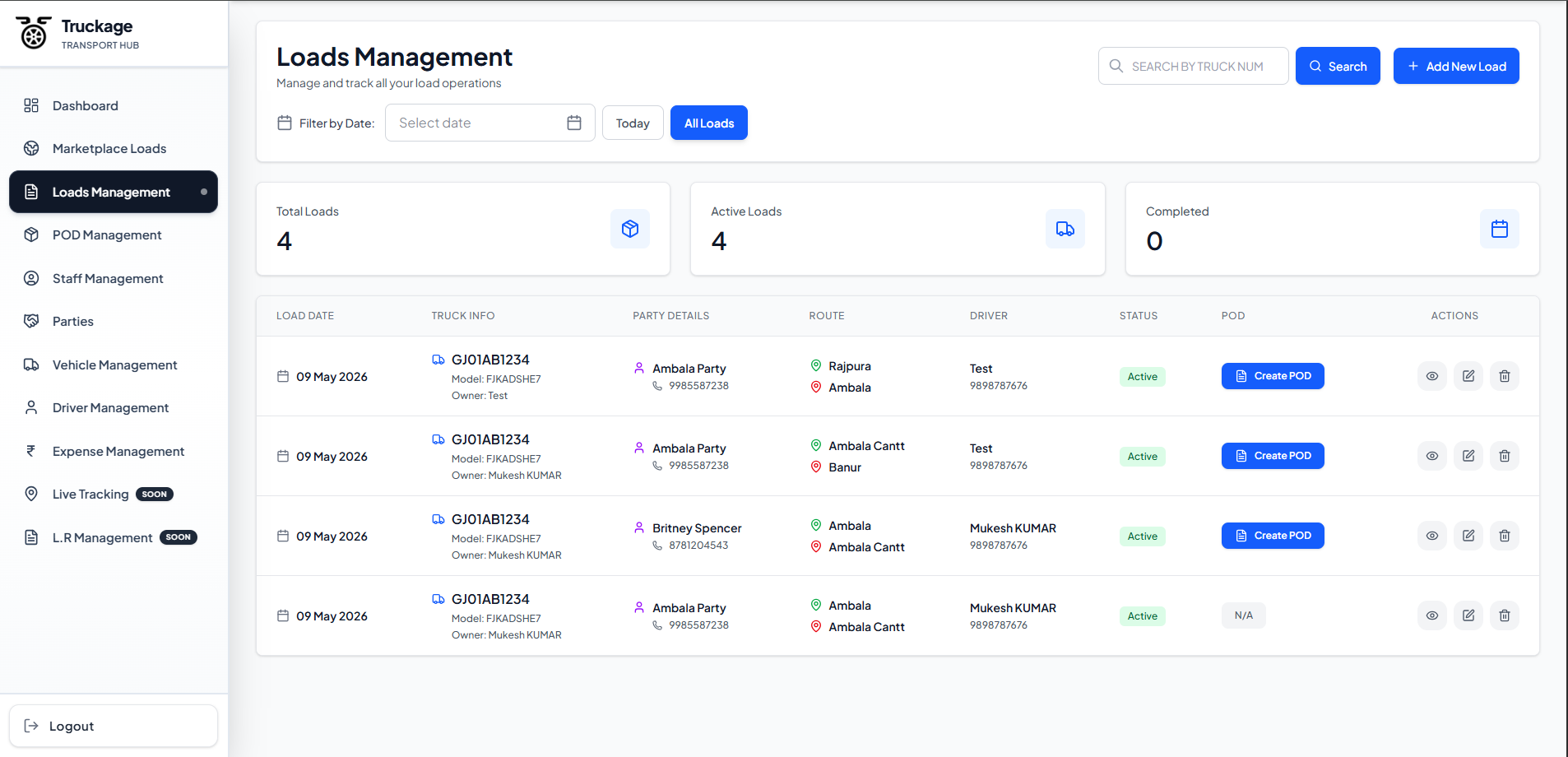Select Loads Management in sidebar

pyautogui.click(x=114, y=192)
